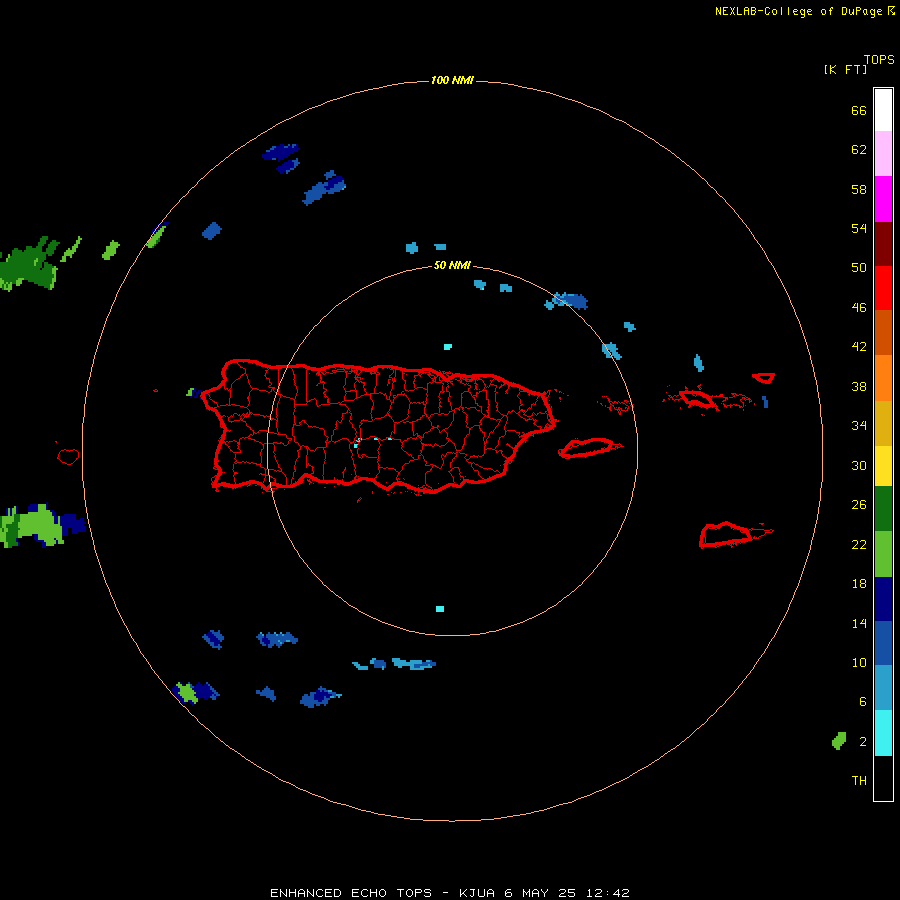
Task: Click the "KJUA" station identifier
Action: [x=477, y=893]
